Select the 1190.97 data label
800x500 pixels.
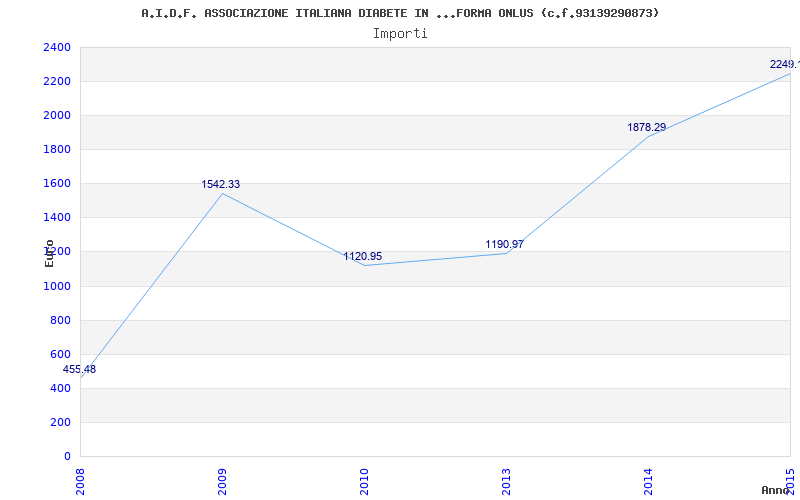[504, 244]
